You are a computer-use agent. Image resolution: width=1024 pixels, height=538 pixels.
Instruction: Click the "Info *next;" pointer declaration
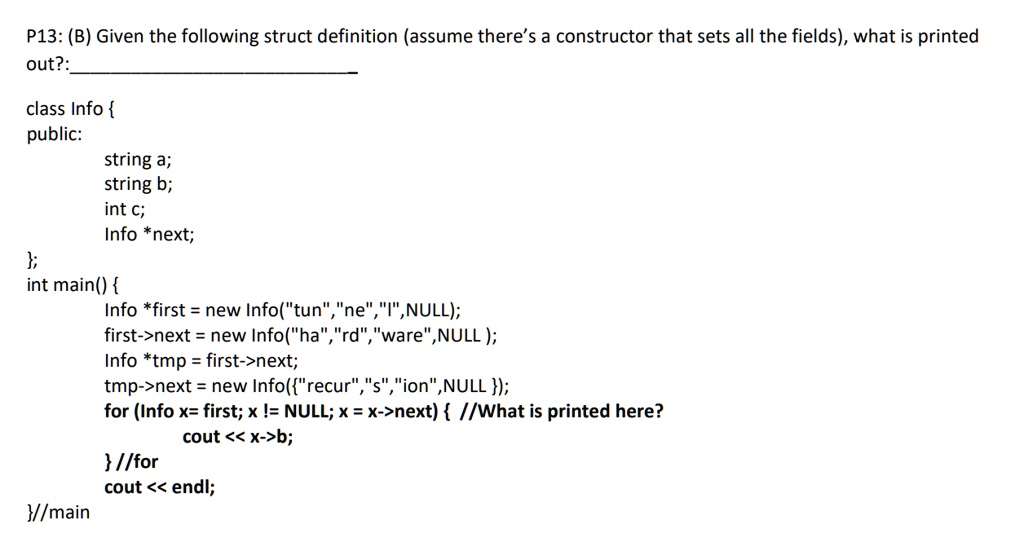coord(150,234)
